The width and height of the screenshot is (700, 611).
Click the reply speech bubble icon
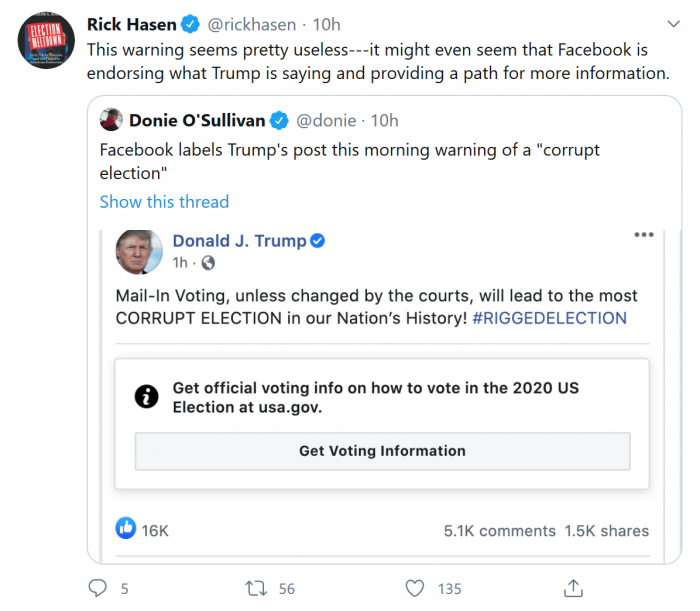[98, 588]
